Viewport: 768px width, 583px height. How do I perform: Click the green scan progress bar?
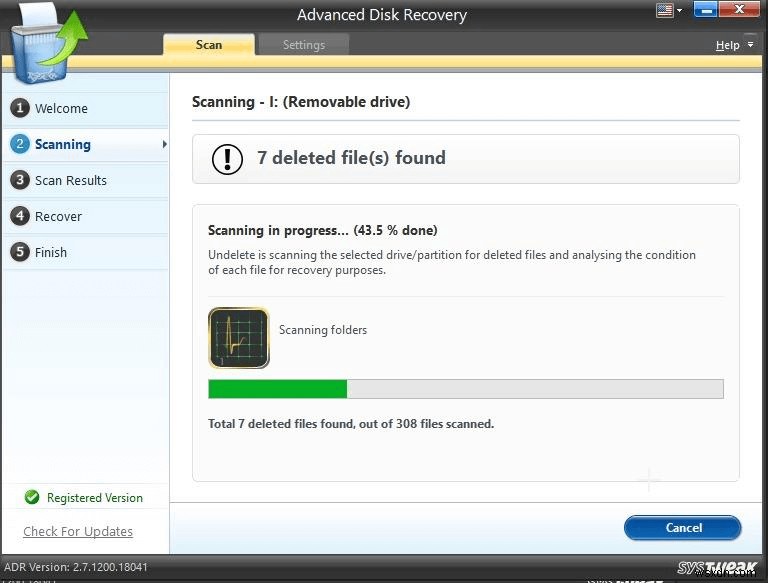pyautogui.click(x=466, y=389)
